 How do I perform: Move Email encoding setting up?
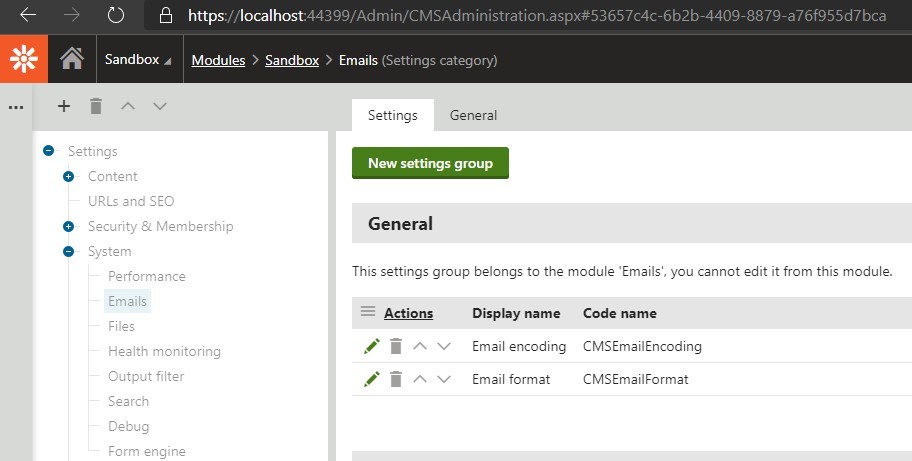coord(420,346)
